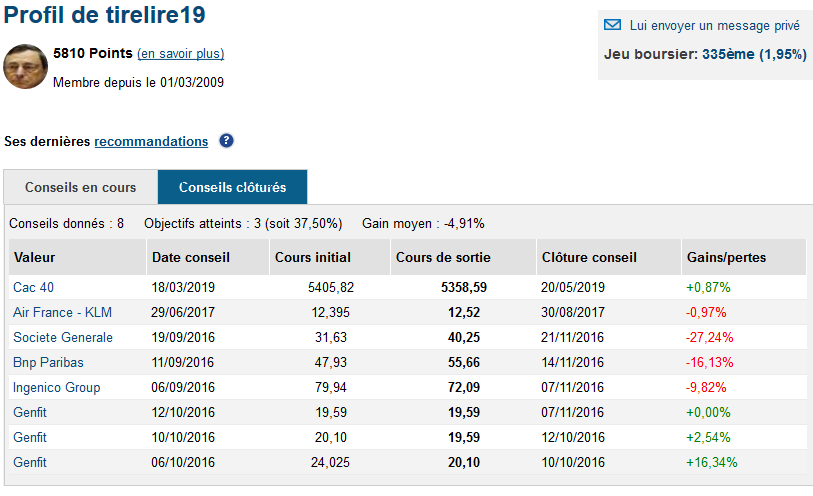This screenshot has height=496, width=813.
Task: Open the Genfit link with date conseil 10/10/2016
Action: click(30, 437)
